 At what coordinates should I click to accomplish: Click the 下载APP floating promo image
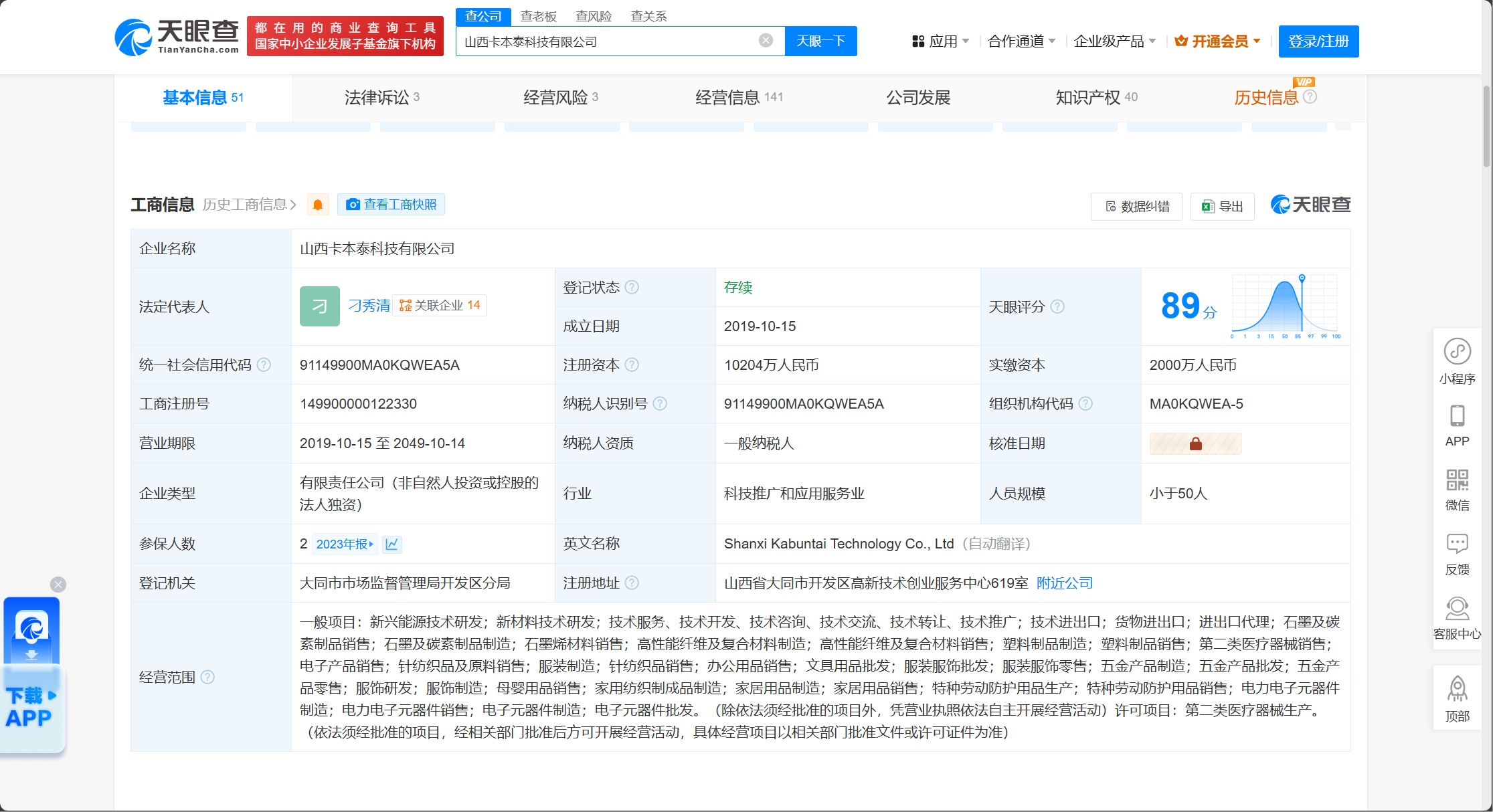click(x=32, y=674)
